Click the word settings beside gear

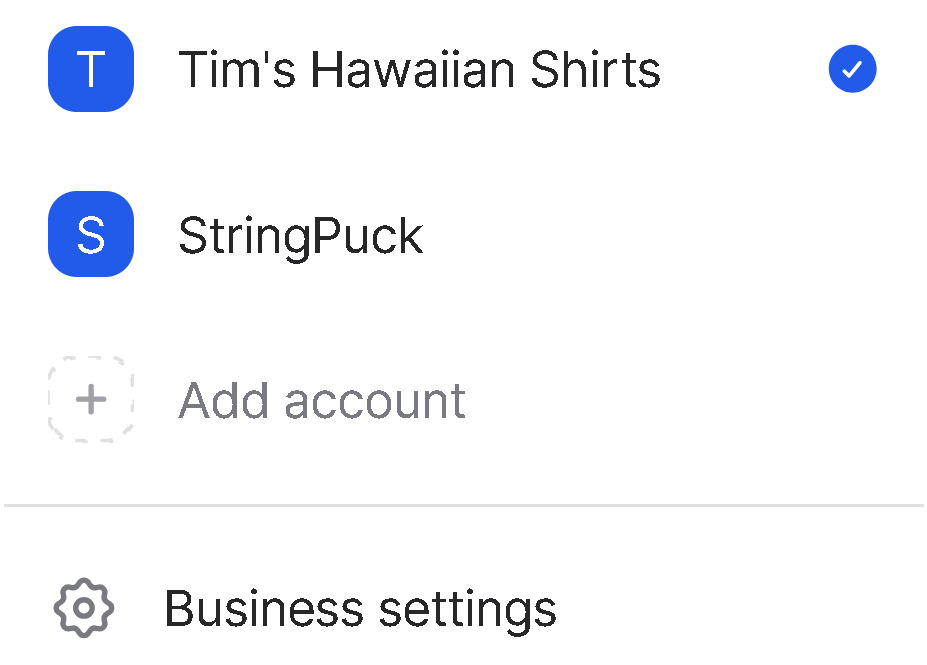468,612
